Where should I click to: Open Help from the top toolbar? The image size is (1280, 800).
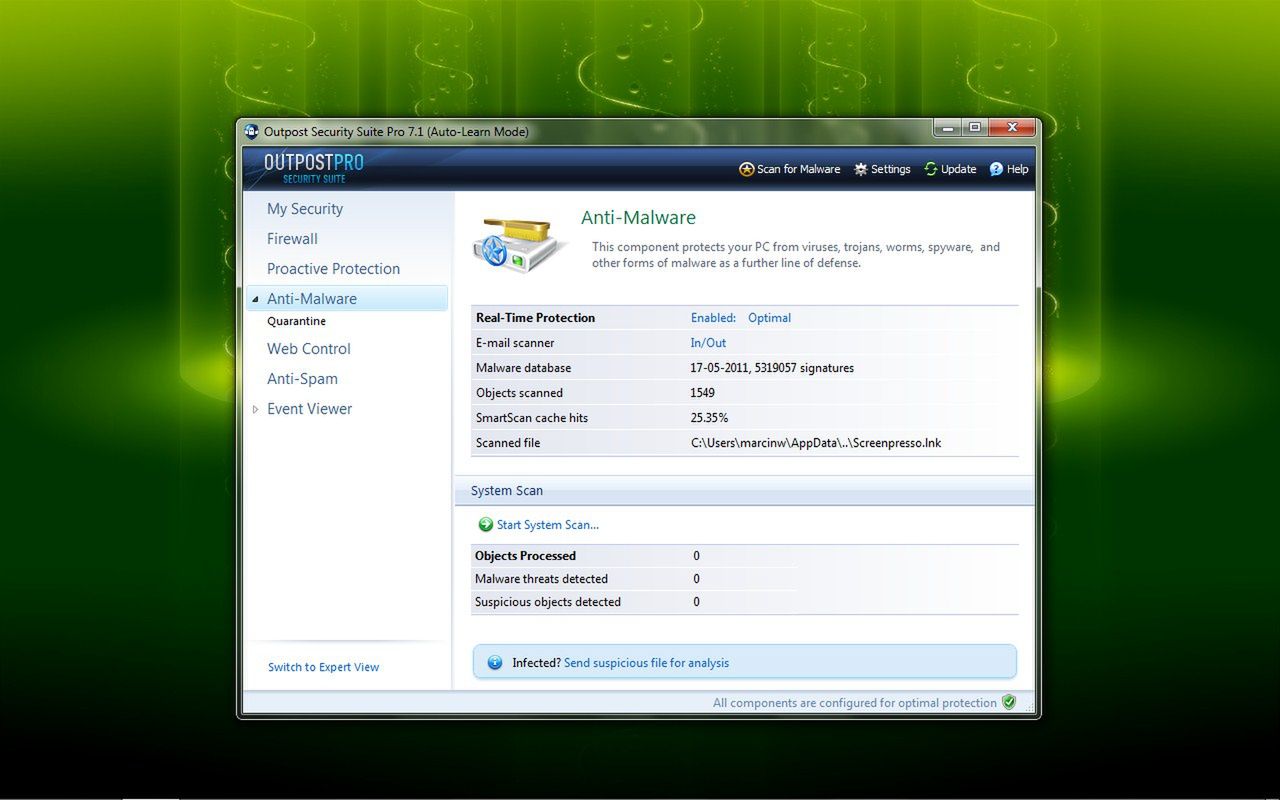pos(1017,169)
